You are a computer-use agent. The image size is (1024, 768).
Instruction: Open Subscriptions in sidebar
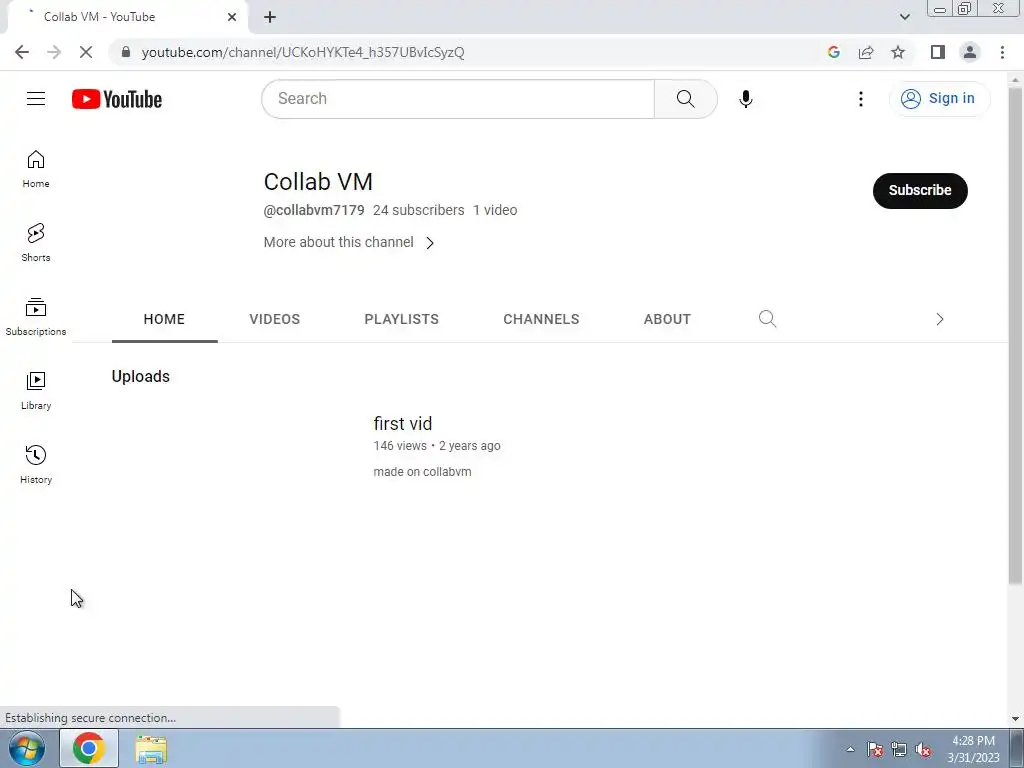point(36,317)
